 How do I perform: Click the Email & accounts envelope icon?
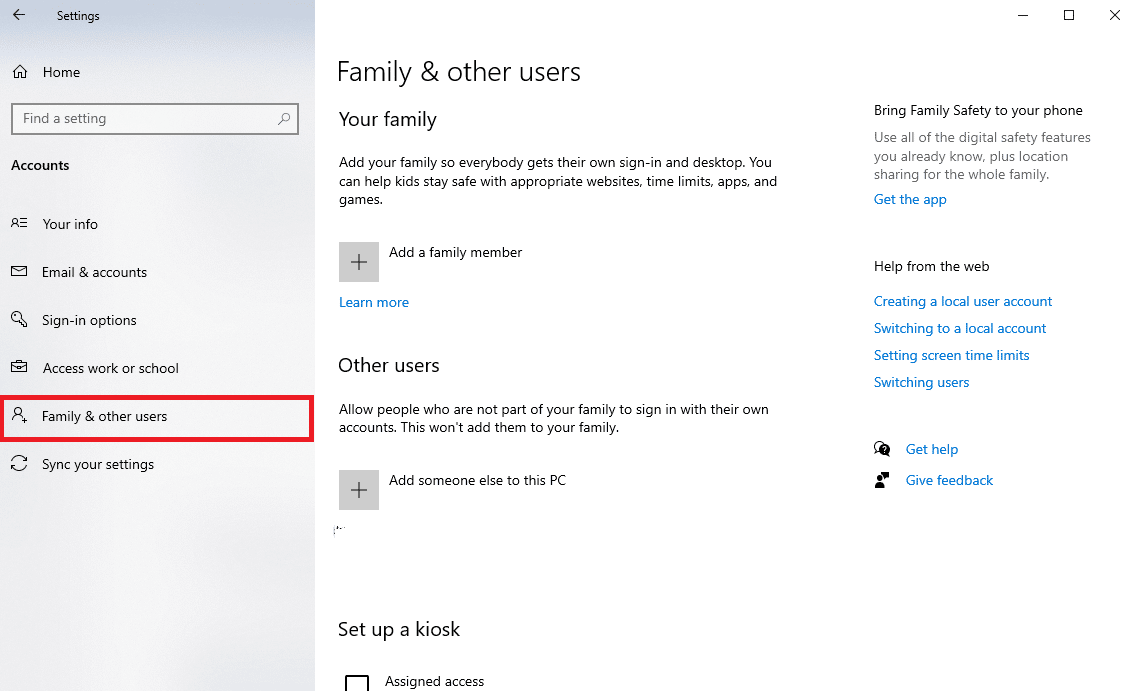(20, 271)
